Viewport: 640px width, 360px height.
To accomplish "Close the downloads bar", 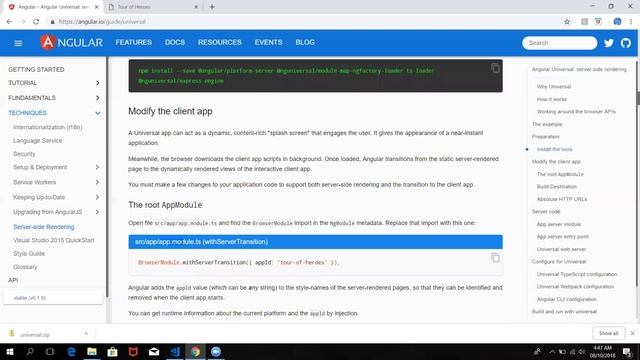I will pyautogui.click(x=632, y=333).
